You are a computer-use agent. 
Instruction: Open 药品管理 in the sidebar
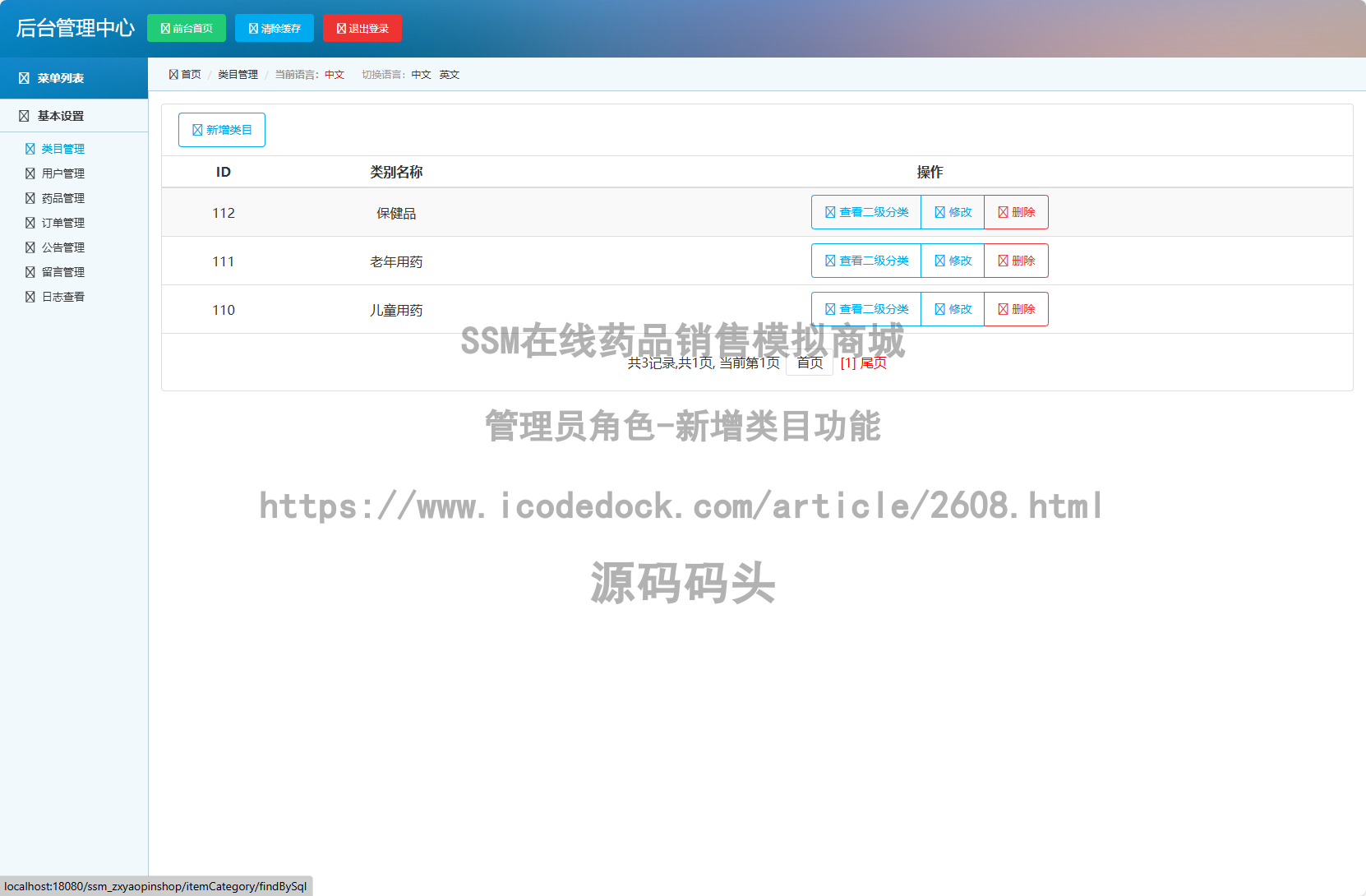coord(62,198)
